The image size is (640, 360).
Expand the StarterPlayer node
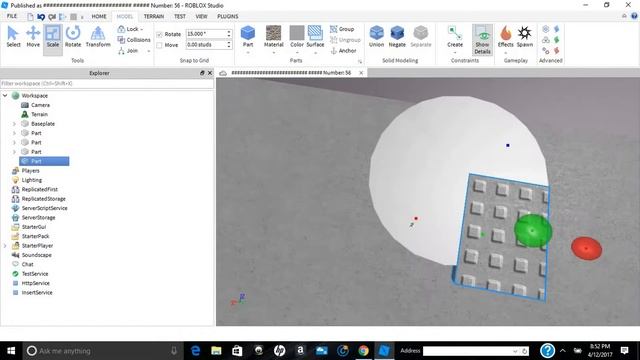point(5,246)
